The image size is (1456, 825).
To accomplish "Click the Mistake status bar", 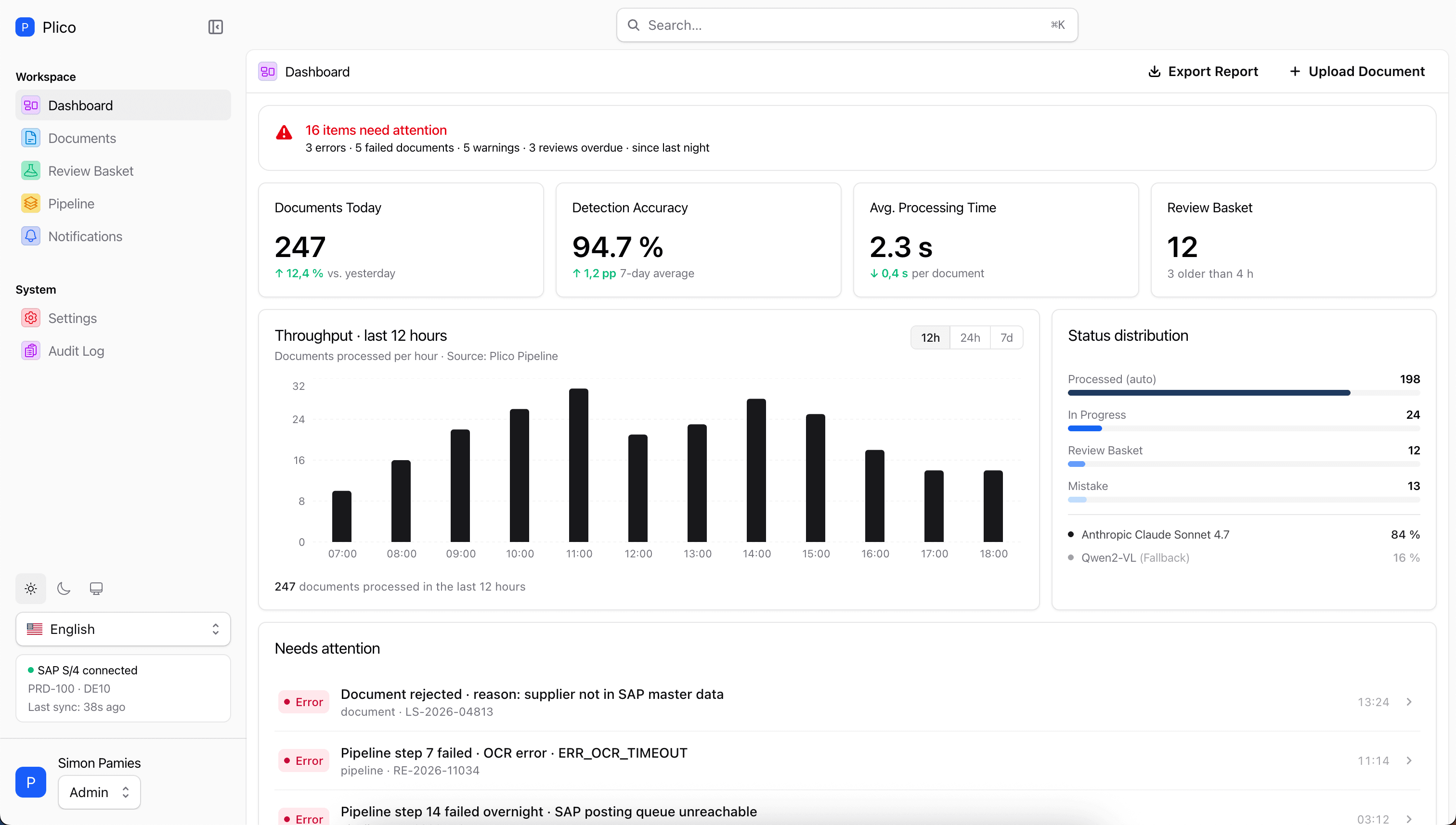I will pos(1244,500).
